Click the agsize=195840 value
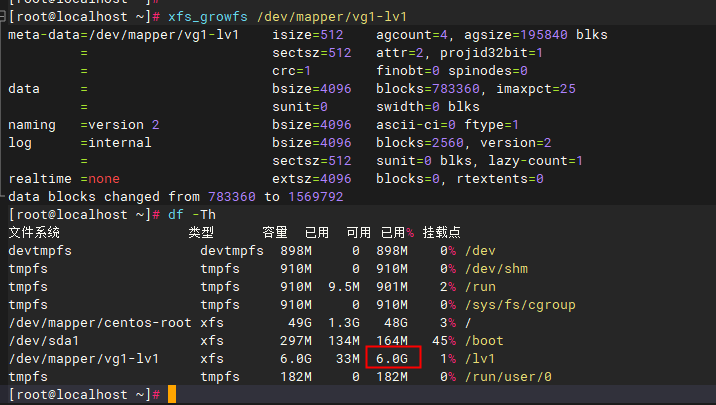Image resolution: width=716 pixels, height=405 pixels. [x=516, y=35]
